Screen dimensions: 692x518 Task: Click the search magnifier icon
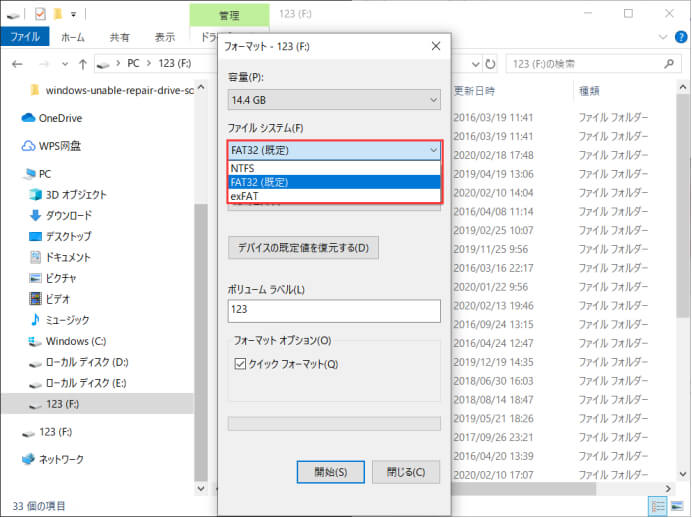(669, 64)
